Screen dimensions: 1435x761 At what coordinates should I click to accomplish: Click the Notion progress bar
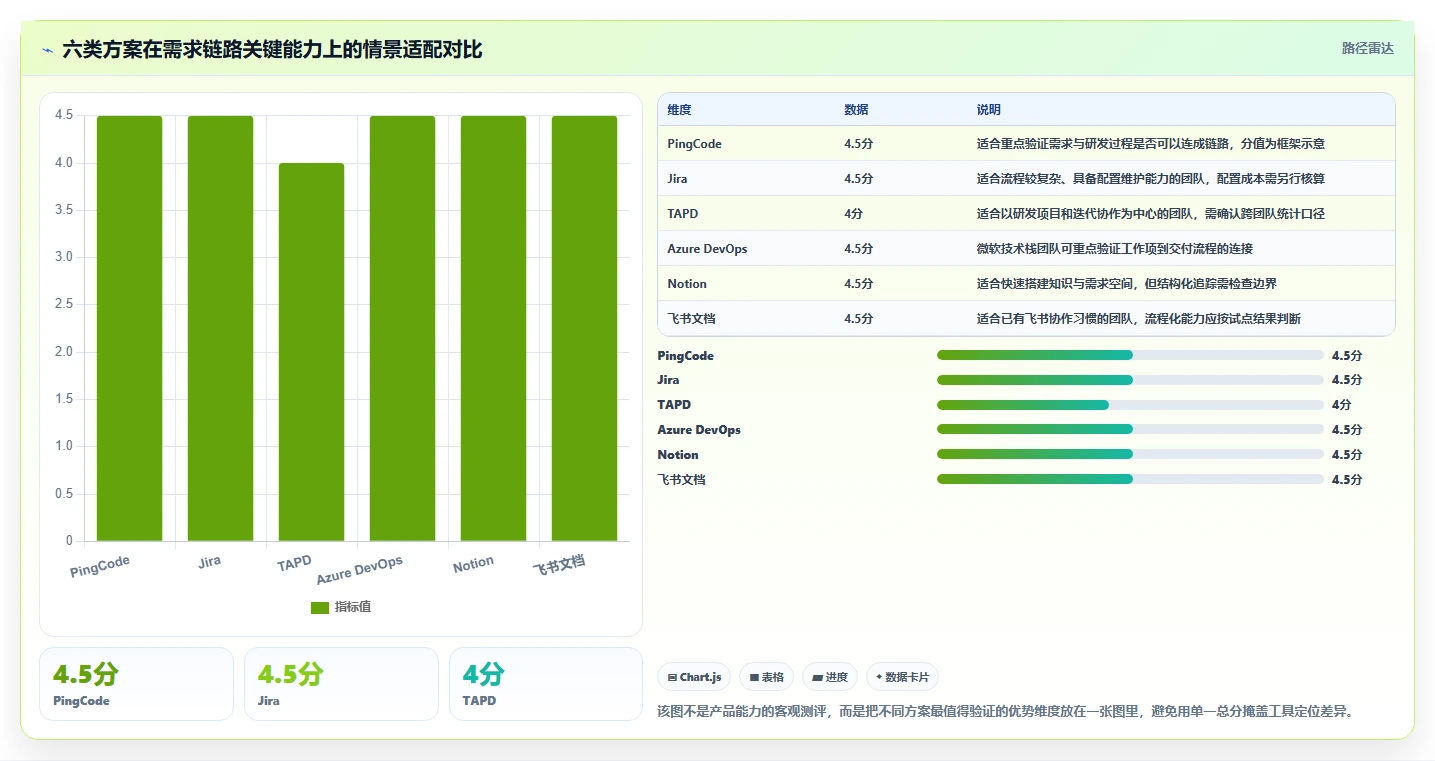pos(1130,455)
